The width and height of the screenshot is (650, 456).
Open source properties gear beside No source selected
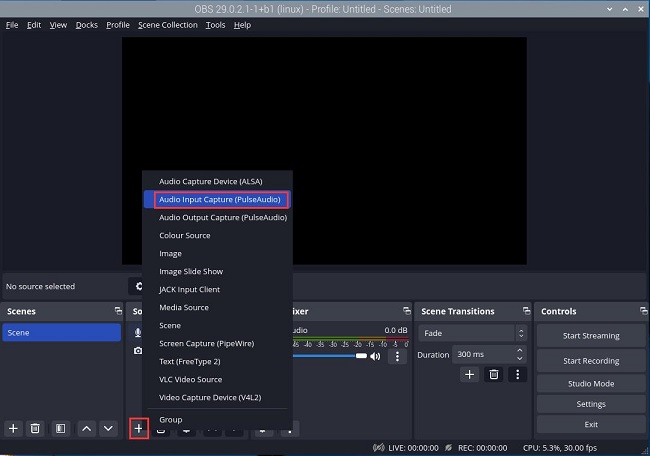138,286
